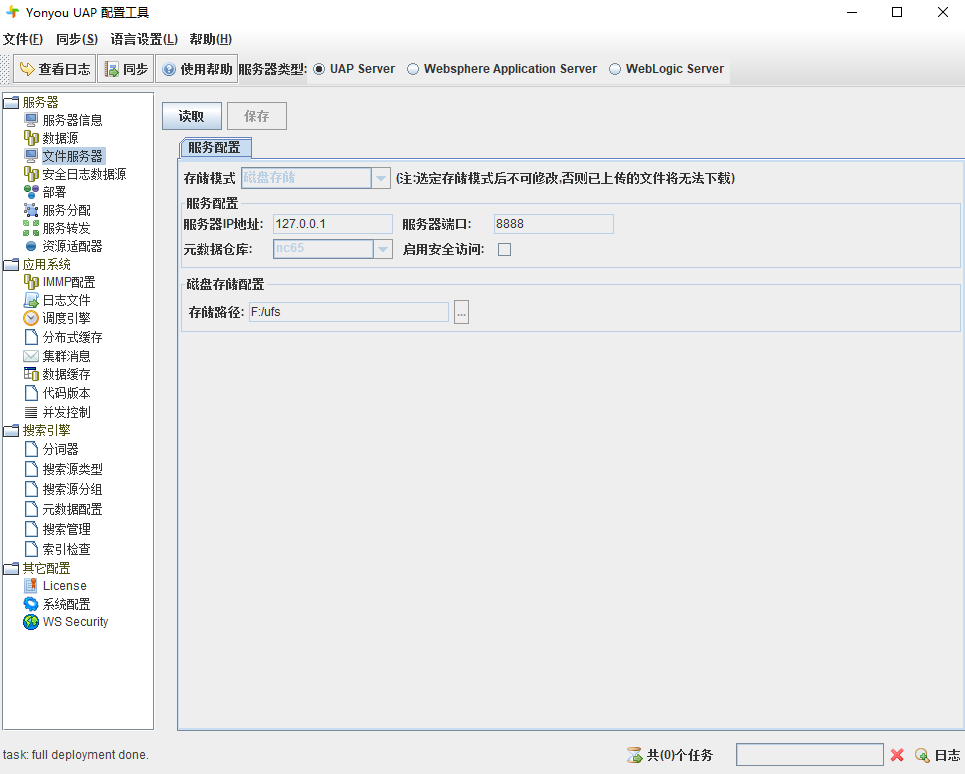
Task: Open the 帮助 menu
Action: click(x=210, y=39)
